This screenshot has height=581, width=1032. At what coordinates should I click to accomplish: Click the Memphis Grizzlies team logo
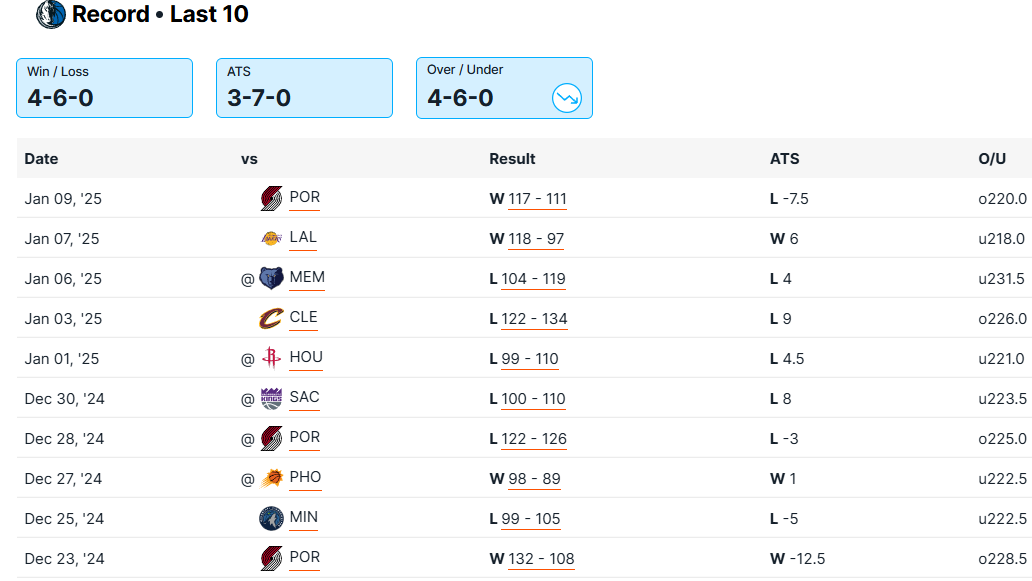pos(271,278)
